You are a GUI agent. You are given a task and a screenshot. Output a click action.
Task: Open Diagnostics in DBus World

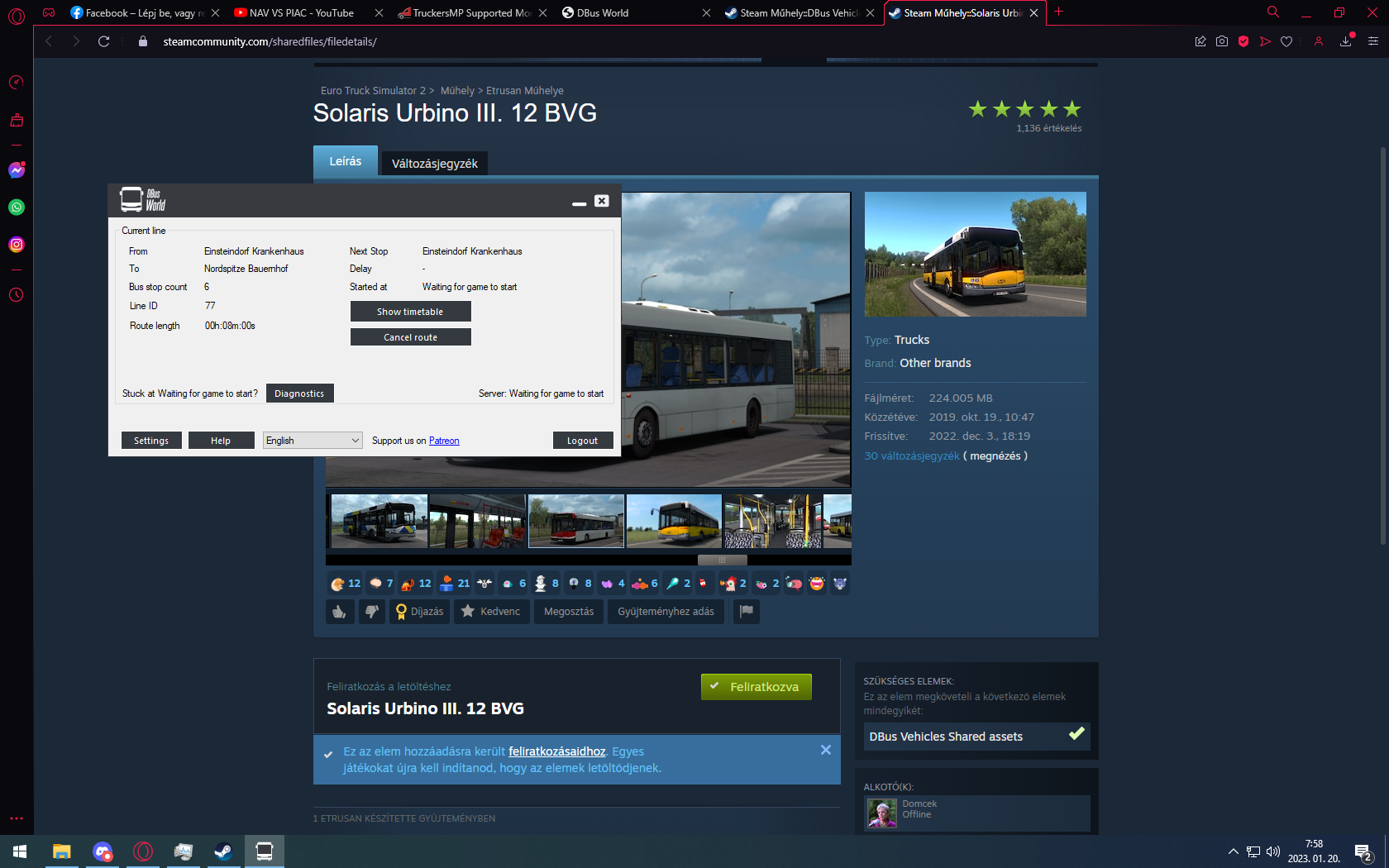pyautogui.click(x=299, y=393)
